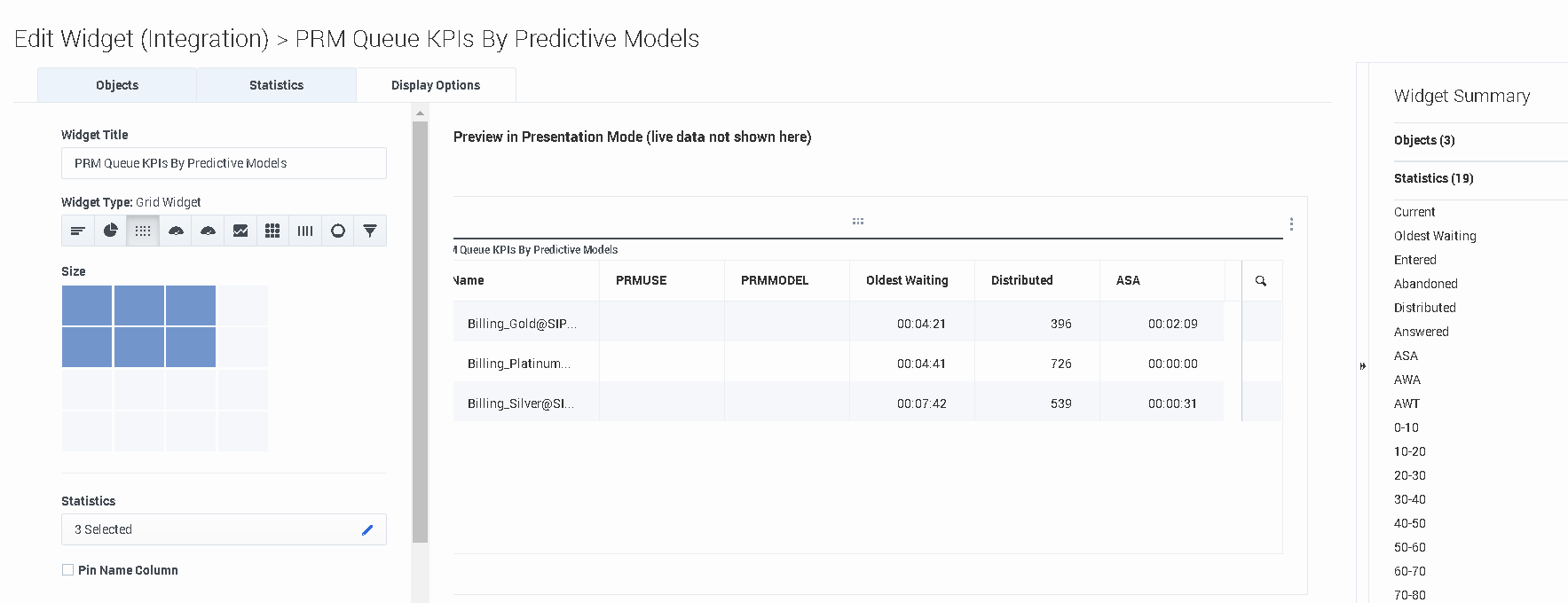Pick the funnel widget type icon

point(370,231)
